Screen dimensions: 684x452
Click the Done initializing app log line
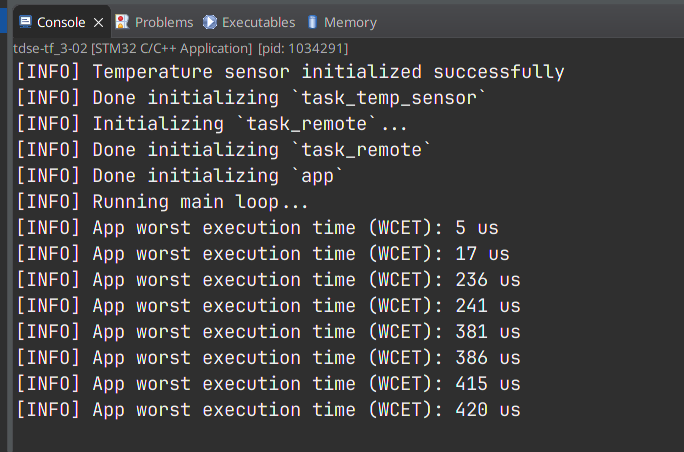(x=180, y=176)
